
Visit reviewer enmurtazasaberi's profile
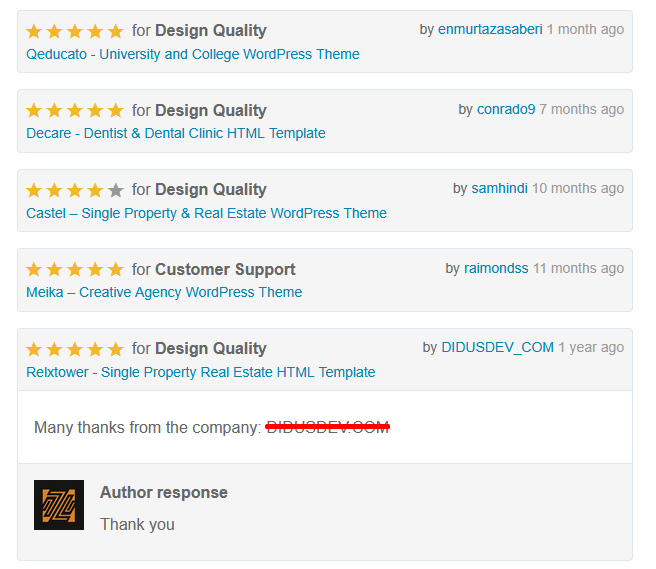tap(490, 29)
